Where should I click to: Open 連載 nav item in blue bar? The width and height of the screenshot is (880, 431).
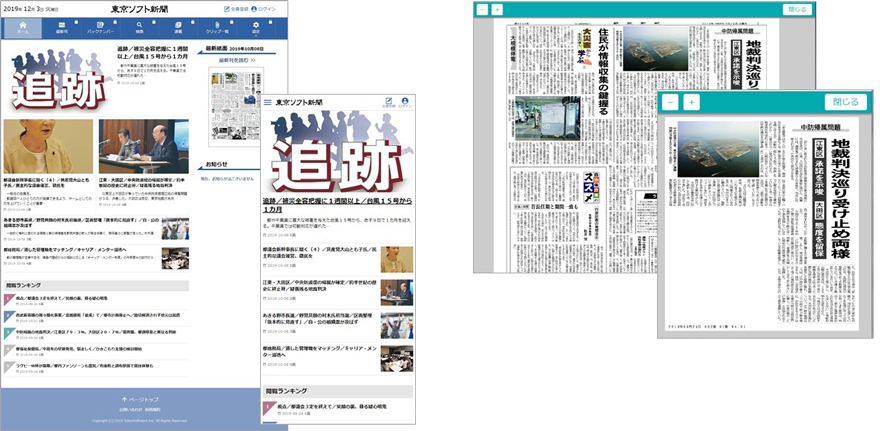coord(178,28)
